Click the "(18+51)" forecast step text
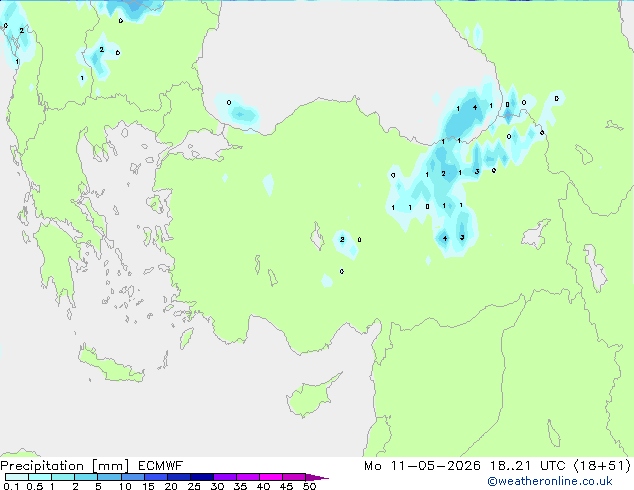This screenshot has height=490, width=634. [602, 466]
